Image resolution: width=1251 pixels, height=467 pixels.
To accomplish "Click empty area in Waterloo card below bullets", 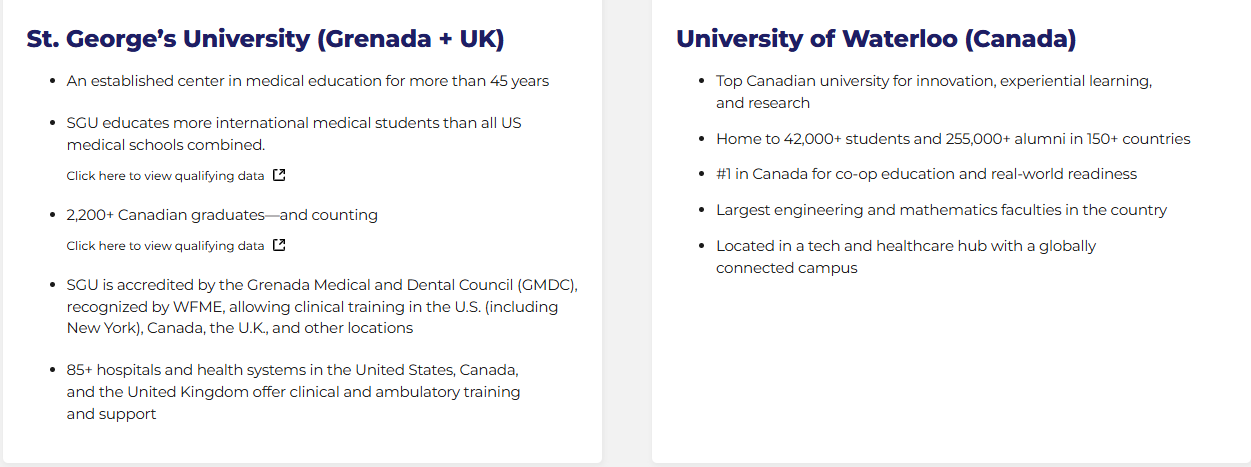I will tap(950, 370).
